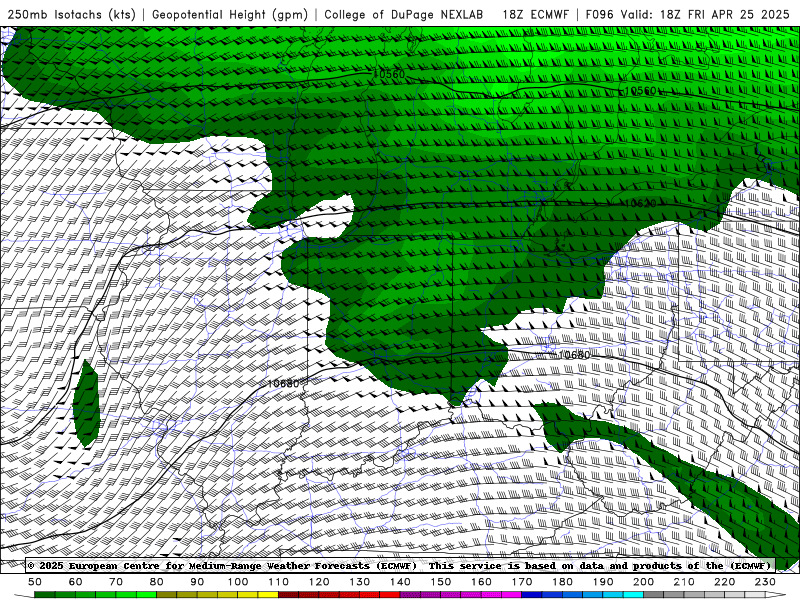The height and width of the screenshot is (600, 800).
Task: Click the 110 knot scale label
Action: click(x=279, y=582)
